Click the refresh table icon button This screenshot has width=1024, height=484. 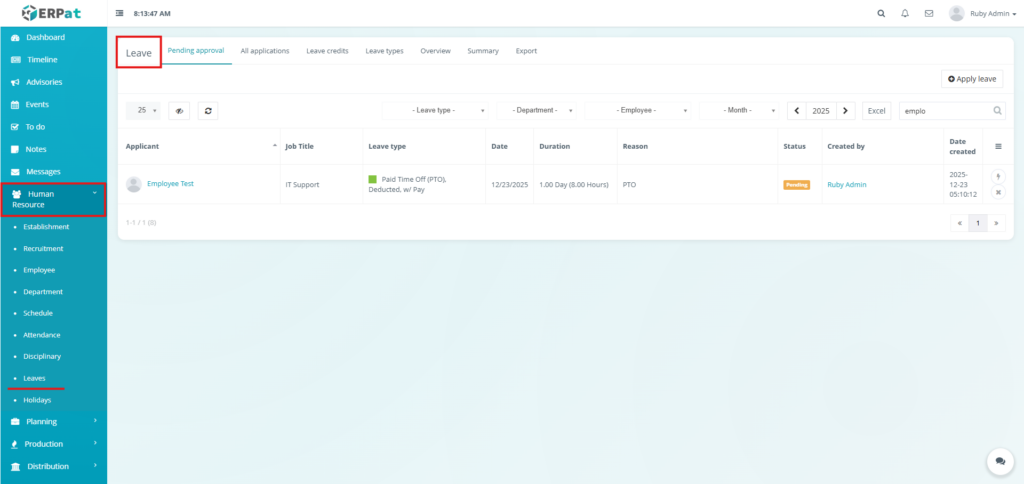[x=208, y=111]
